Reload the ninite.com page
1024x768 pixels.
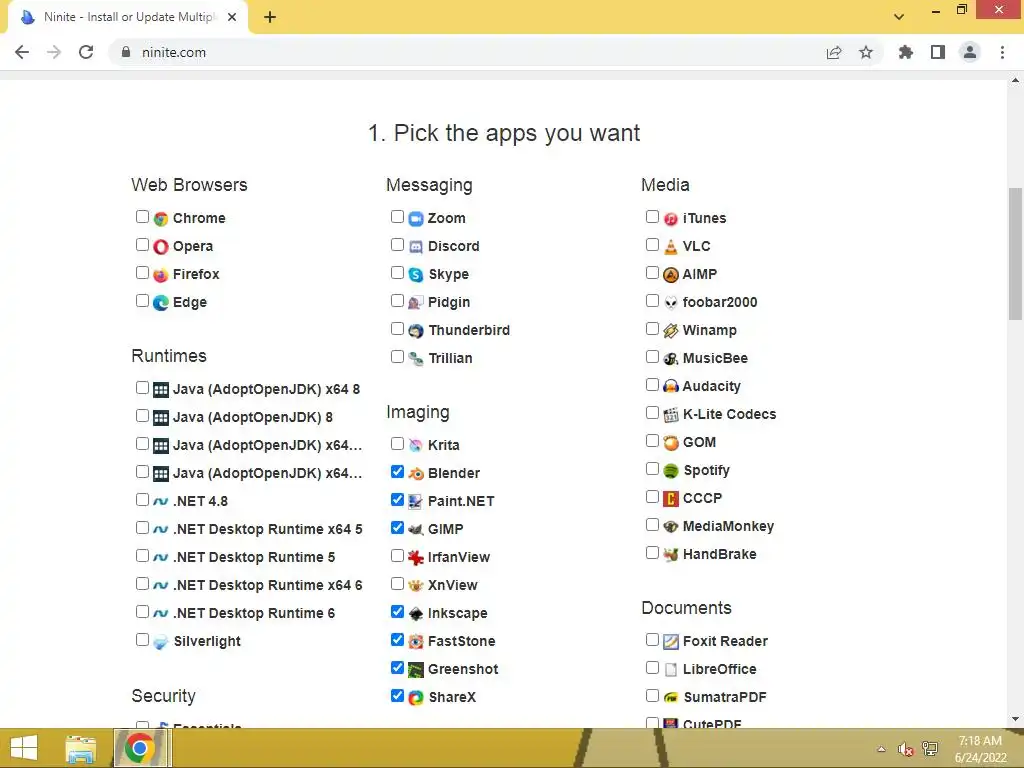pyautogui.click(x=86, y=52)
